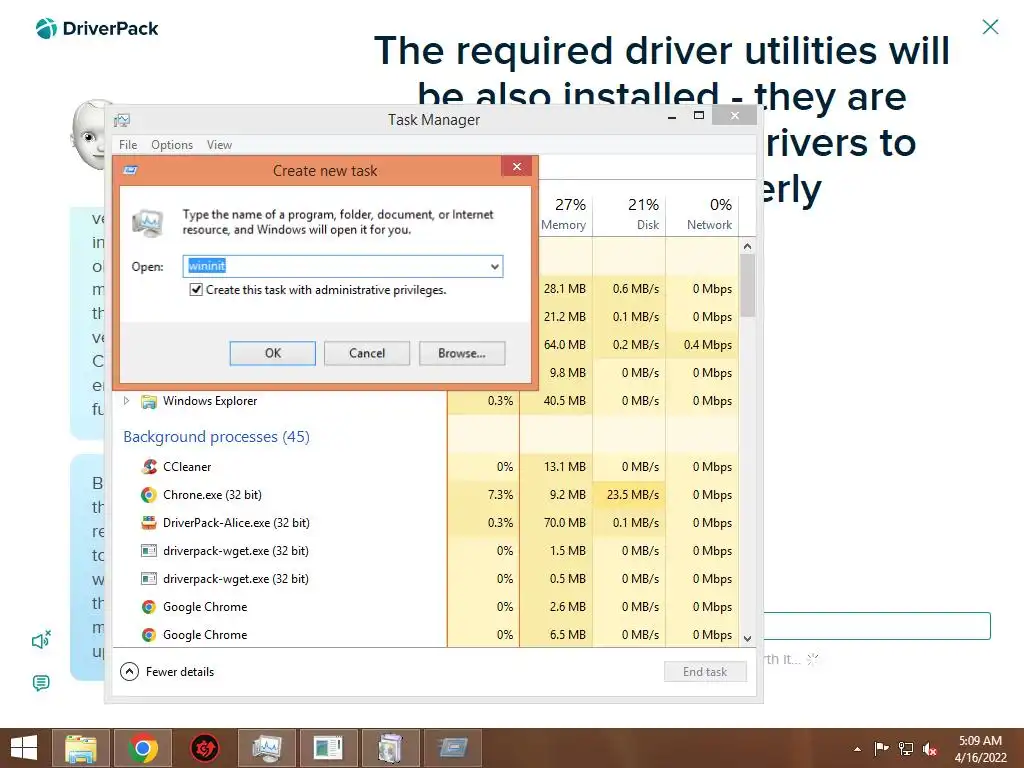The image size is (1024, 768).
Task: Click the 7.3% CPU value
Action: click(x=500, y=495)
